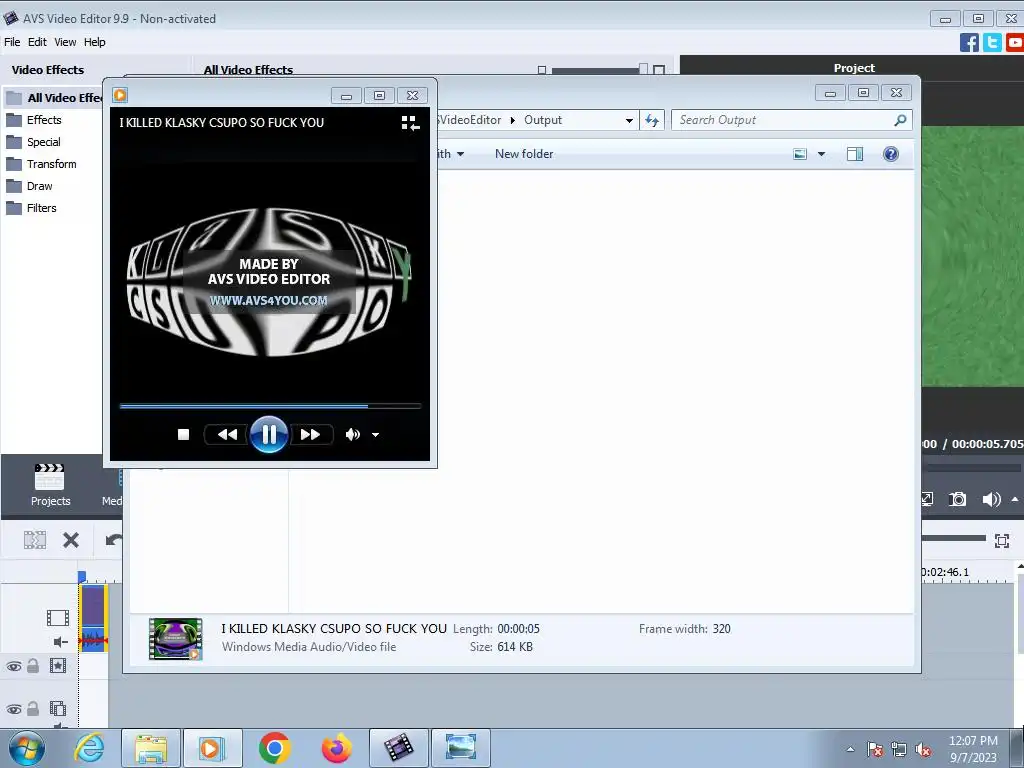Click the file name in the details pane

[x=334, y=629]
